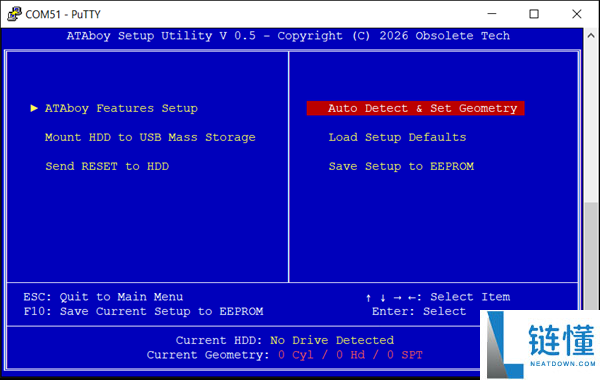Image resolution: width=600 pixels, height=380 pixels.
Task: Select ATAboy Features Setup menu entry
Action: 121,108
